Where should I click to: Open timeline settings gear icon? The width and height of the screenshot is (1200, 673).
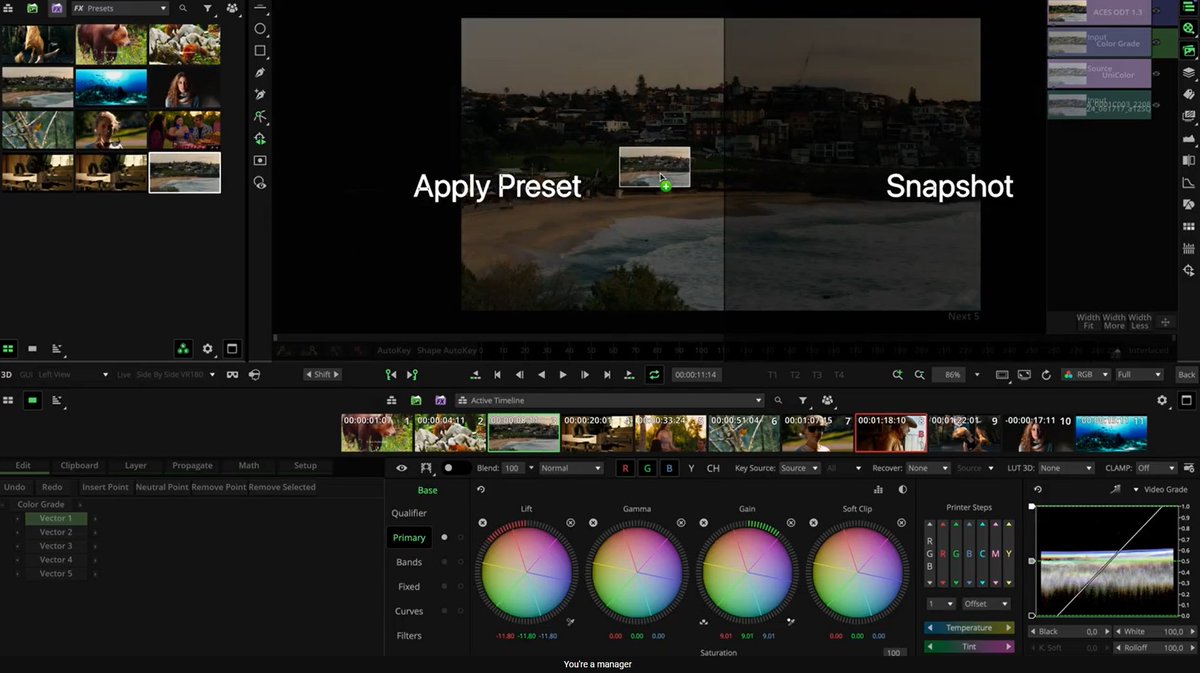pyautogui.click(x=1162, y=400)
